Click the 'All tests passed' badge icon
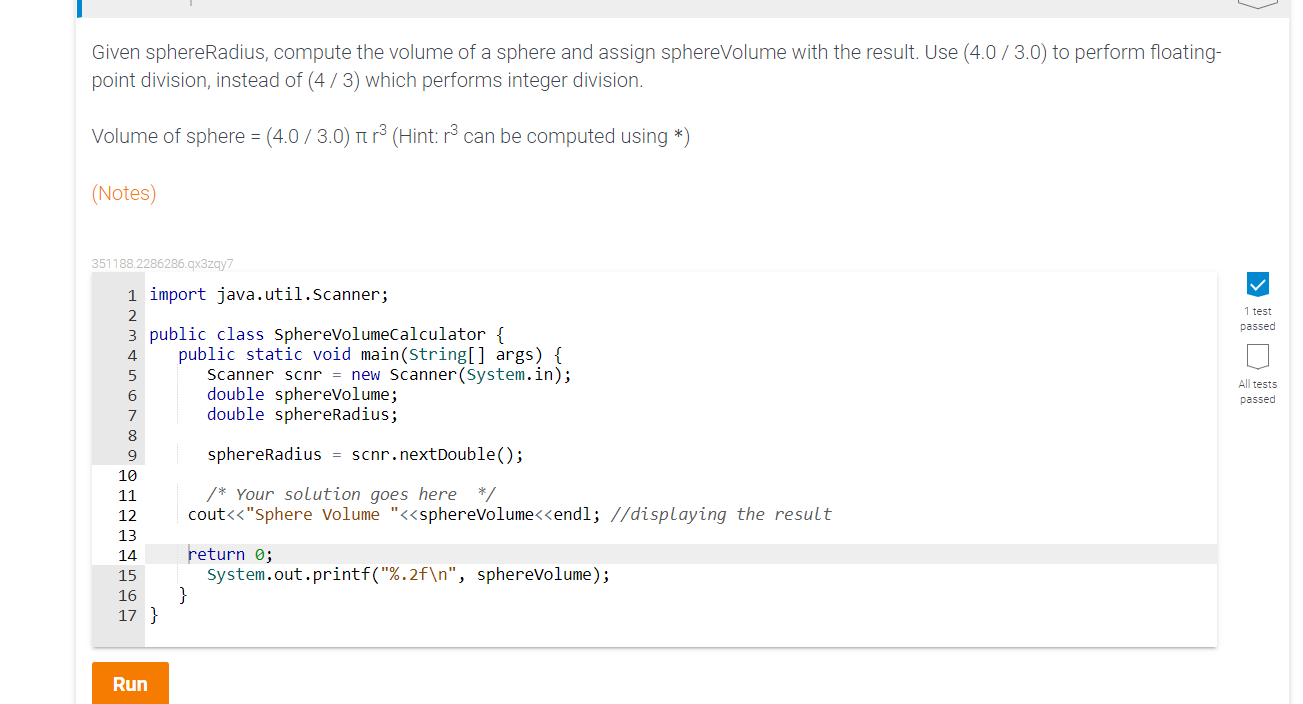 [x=1257, y=356]
